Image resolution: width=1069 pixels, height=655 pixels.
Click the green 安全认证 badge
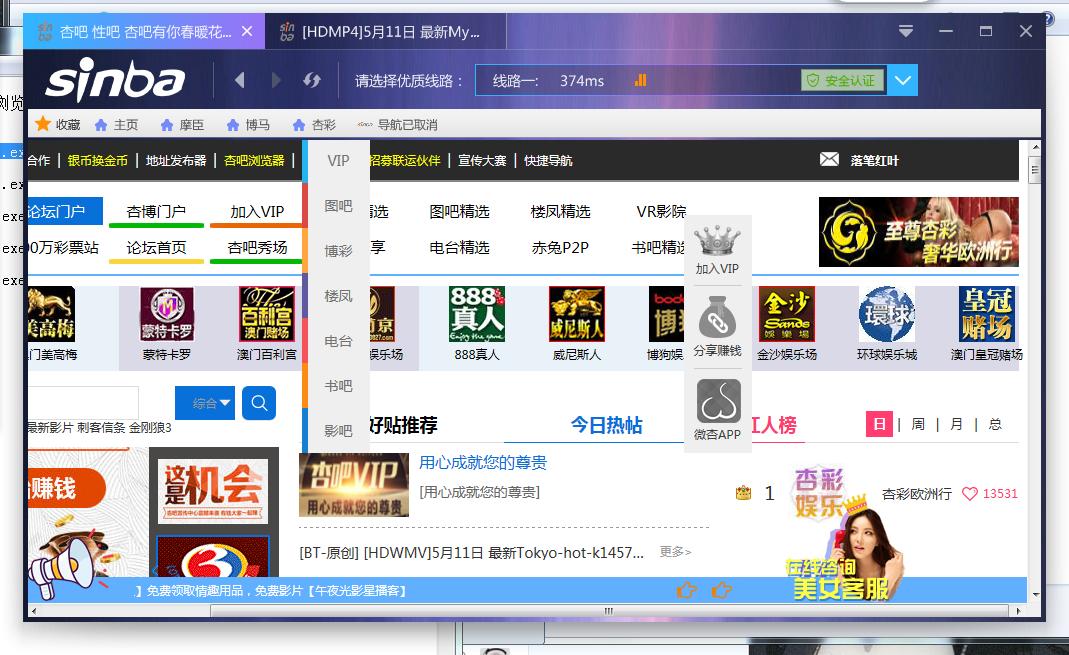click(x=843, y=80)
